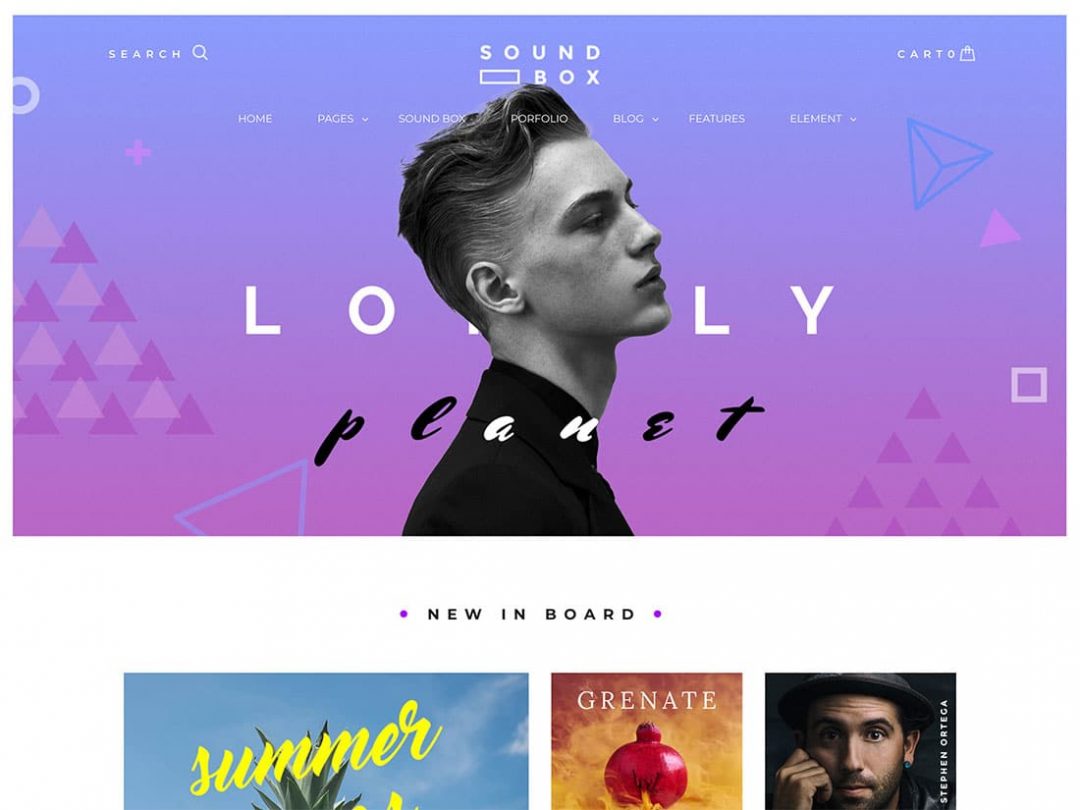Open the Porfolio menu item
1080x810 pixels.
[539, 118]
